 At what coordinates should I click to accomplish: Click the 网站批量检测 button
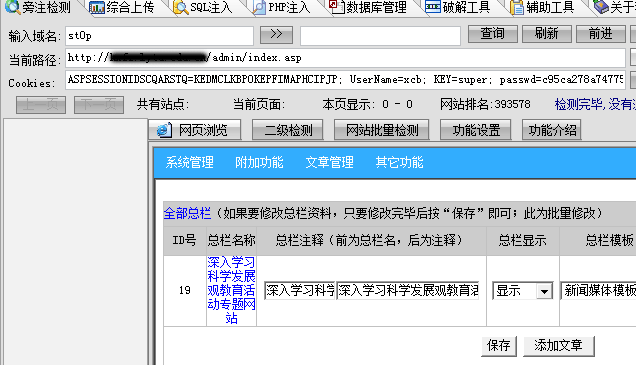click(382, 130)
